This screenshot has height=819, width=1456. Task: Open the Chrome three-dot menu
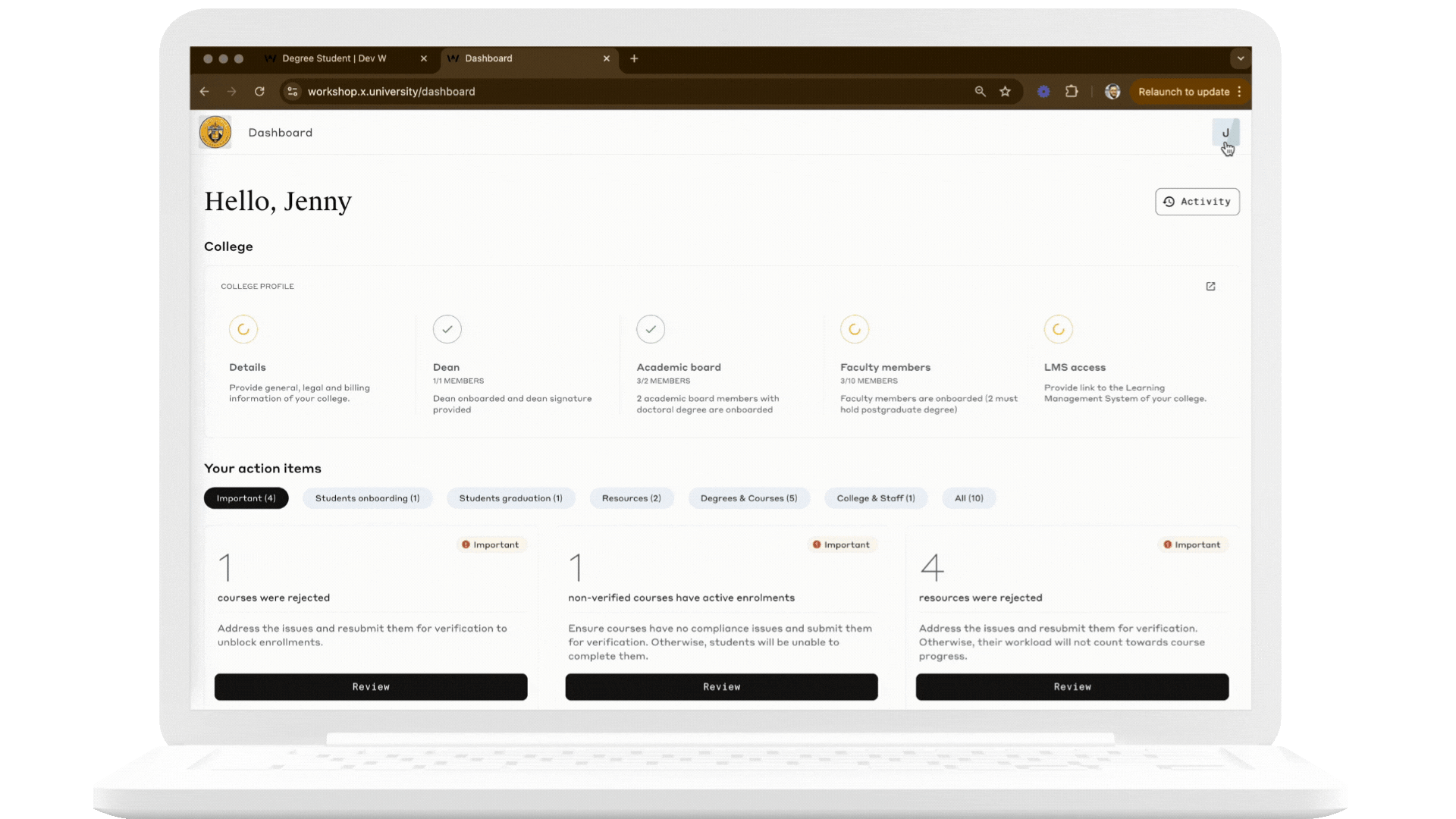(1240, 92)
